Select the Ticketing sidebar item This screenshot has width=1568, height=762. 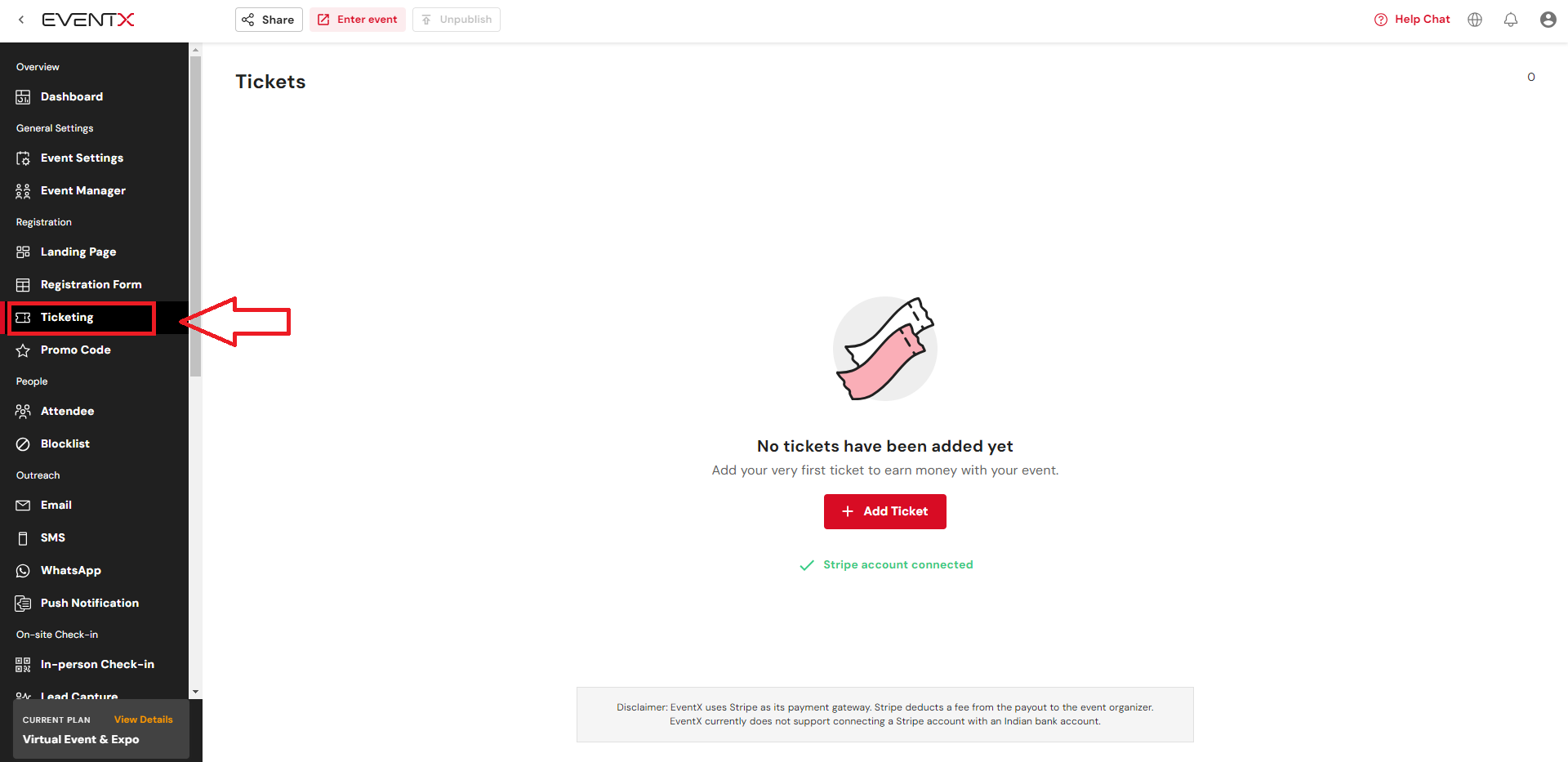coord(82,318)
